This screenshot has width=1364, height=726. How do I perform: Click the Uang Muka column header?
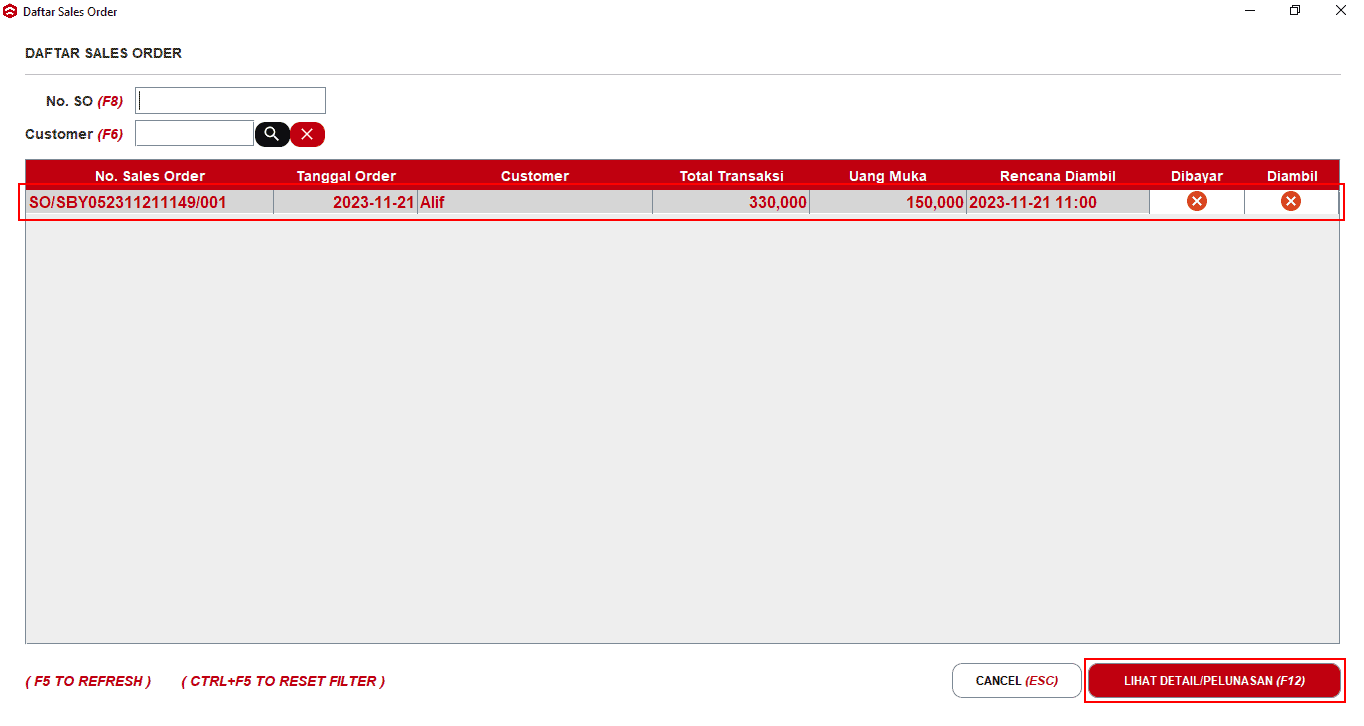[x=888, y=176]
